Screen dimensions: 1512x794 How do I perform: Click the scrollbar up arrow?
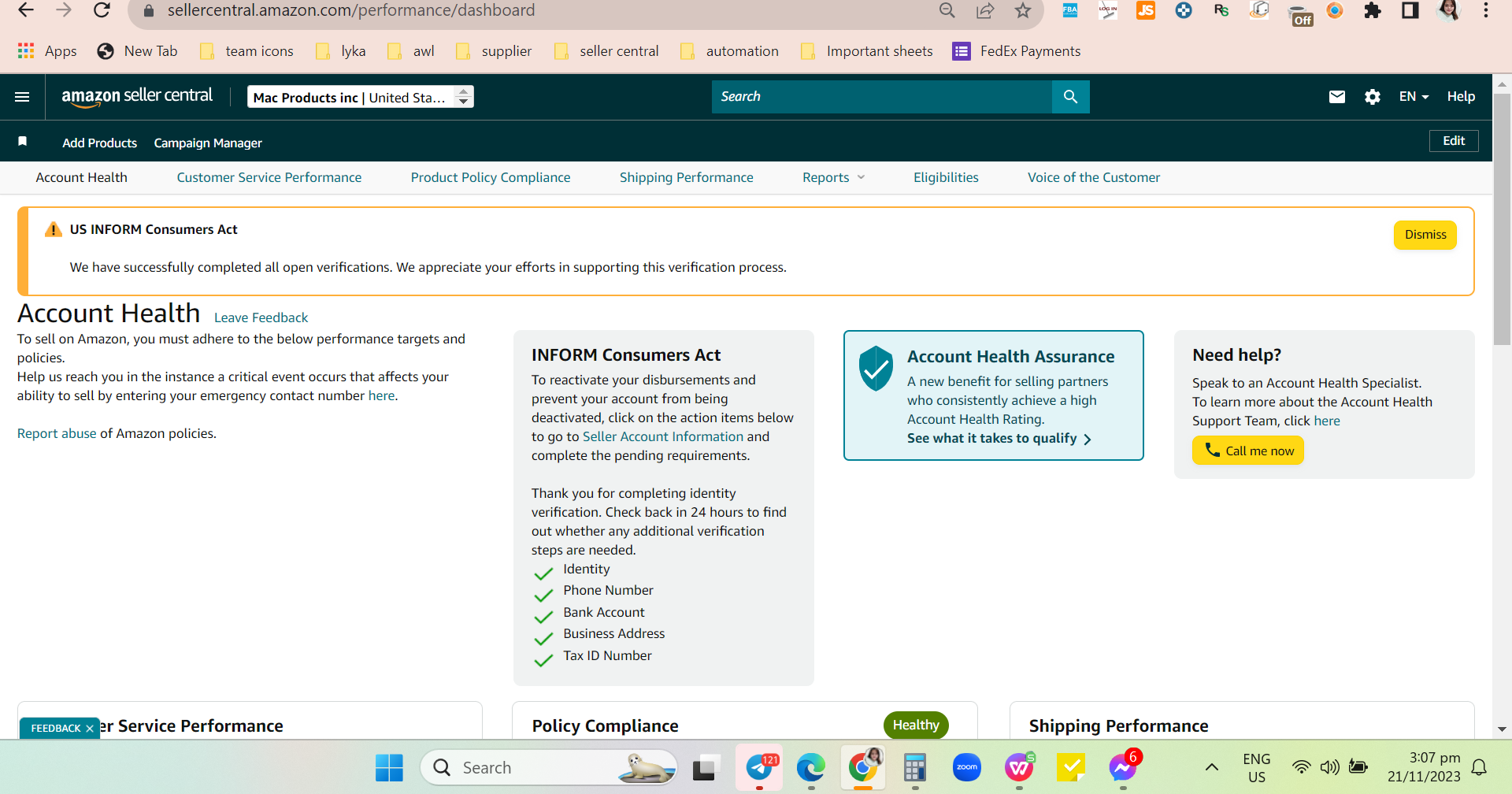pyautogui.click(x=1503, y=83)
